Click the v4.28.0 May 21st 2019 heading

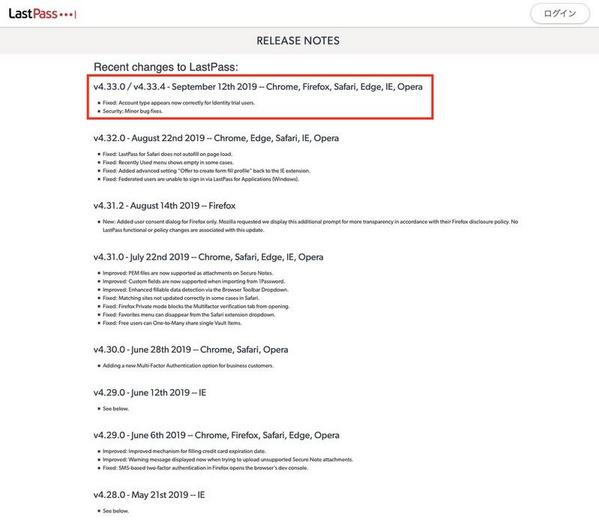point(149,495)
